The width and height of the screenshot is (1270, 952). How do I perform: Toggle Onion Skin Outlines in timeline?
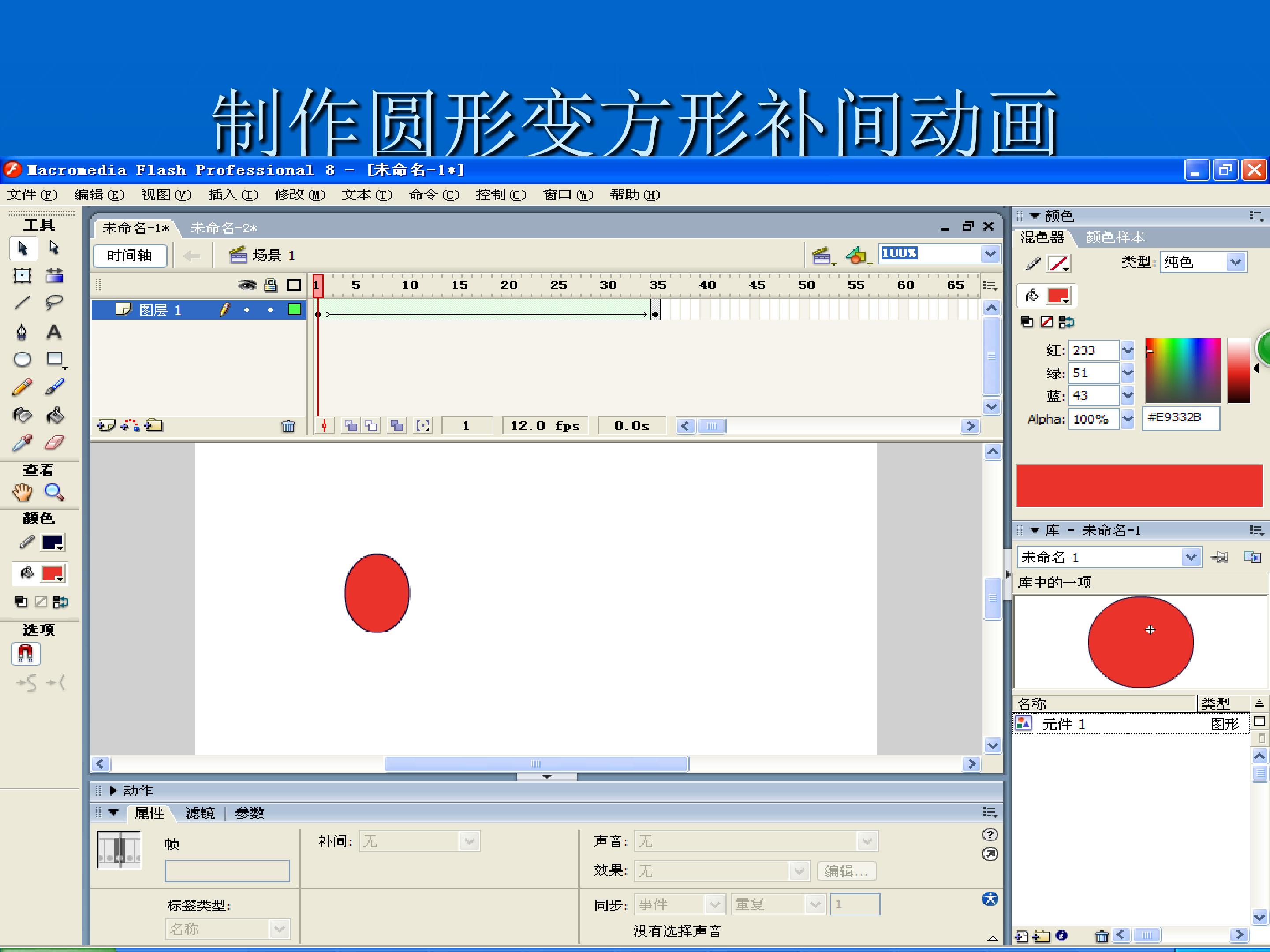pos(372,426)
